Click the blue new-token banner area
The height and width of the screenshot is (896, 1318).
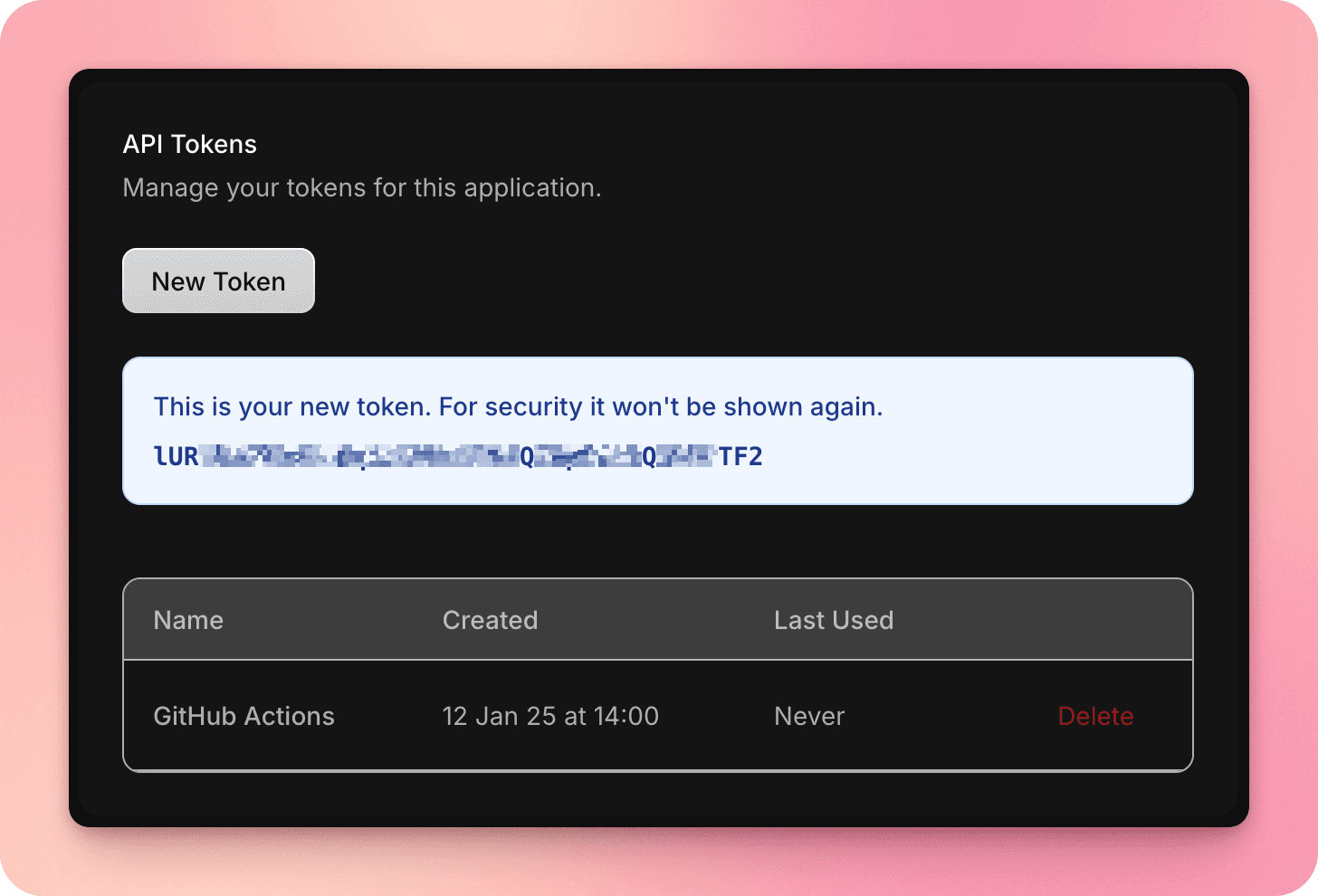pos(658,431)
